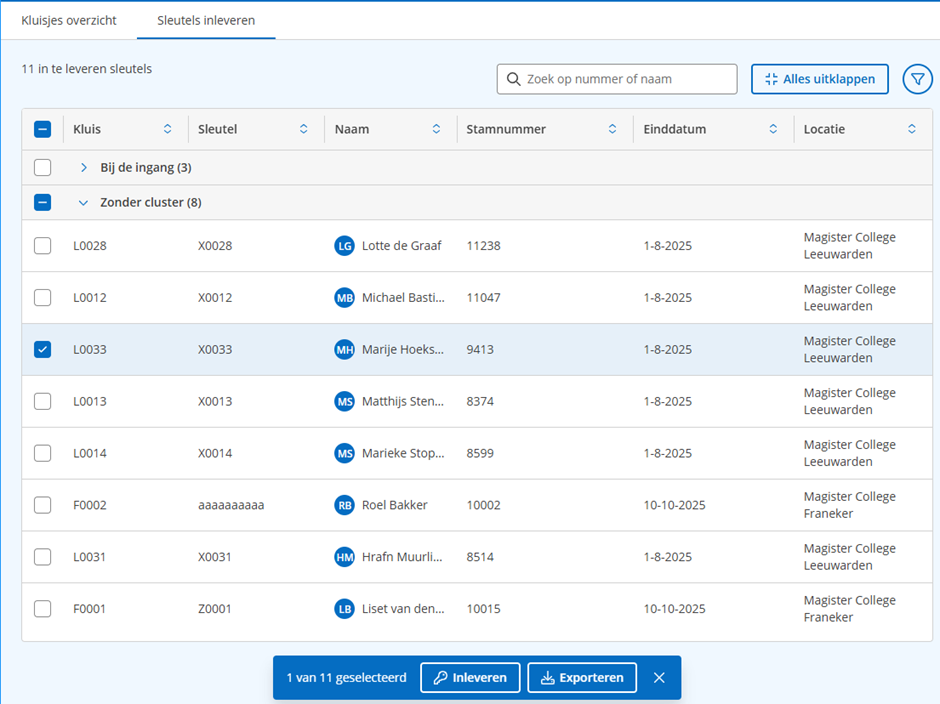Sort by Einddatum column arrows

(x=773, y=129)
